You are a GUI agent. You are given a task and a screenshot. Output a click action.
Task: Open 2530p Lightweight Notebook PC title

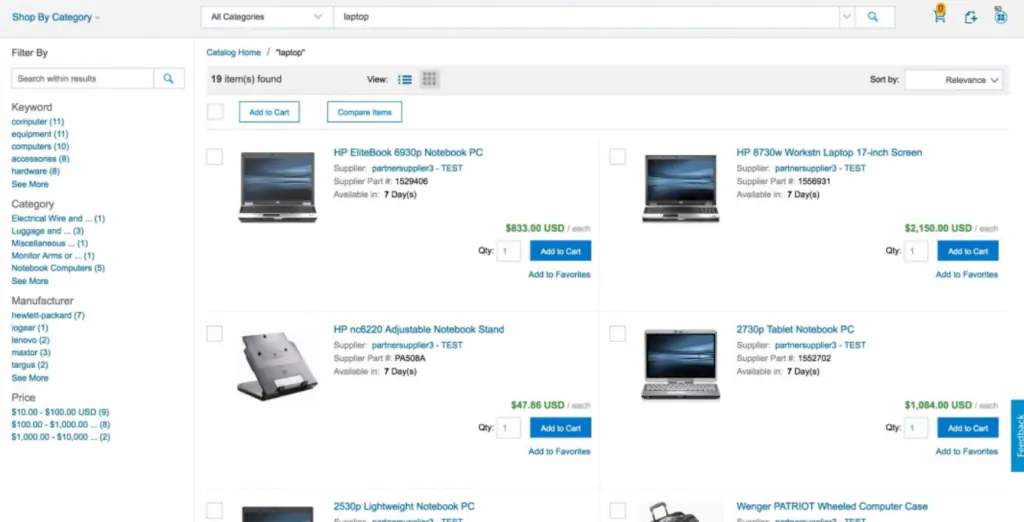[x=404, y=506]
